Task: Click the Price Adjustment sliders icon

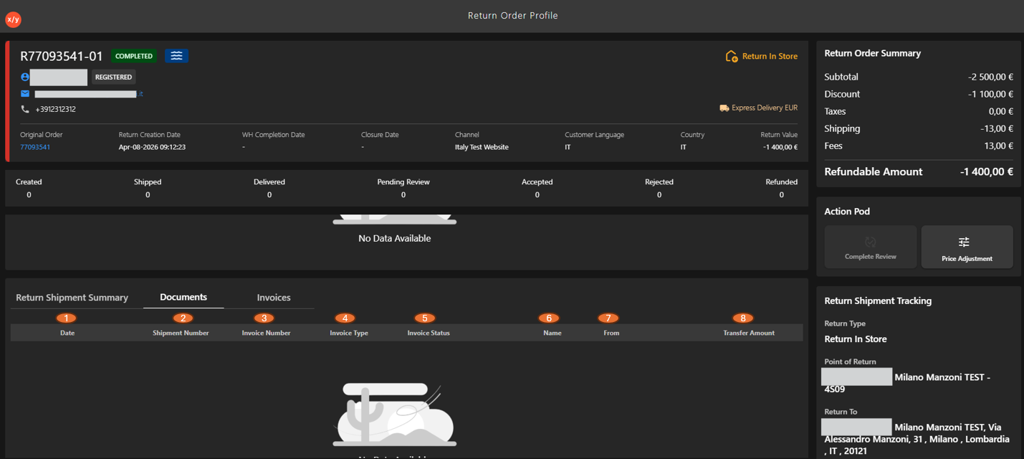Action: [964, 242]
